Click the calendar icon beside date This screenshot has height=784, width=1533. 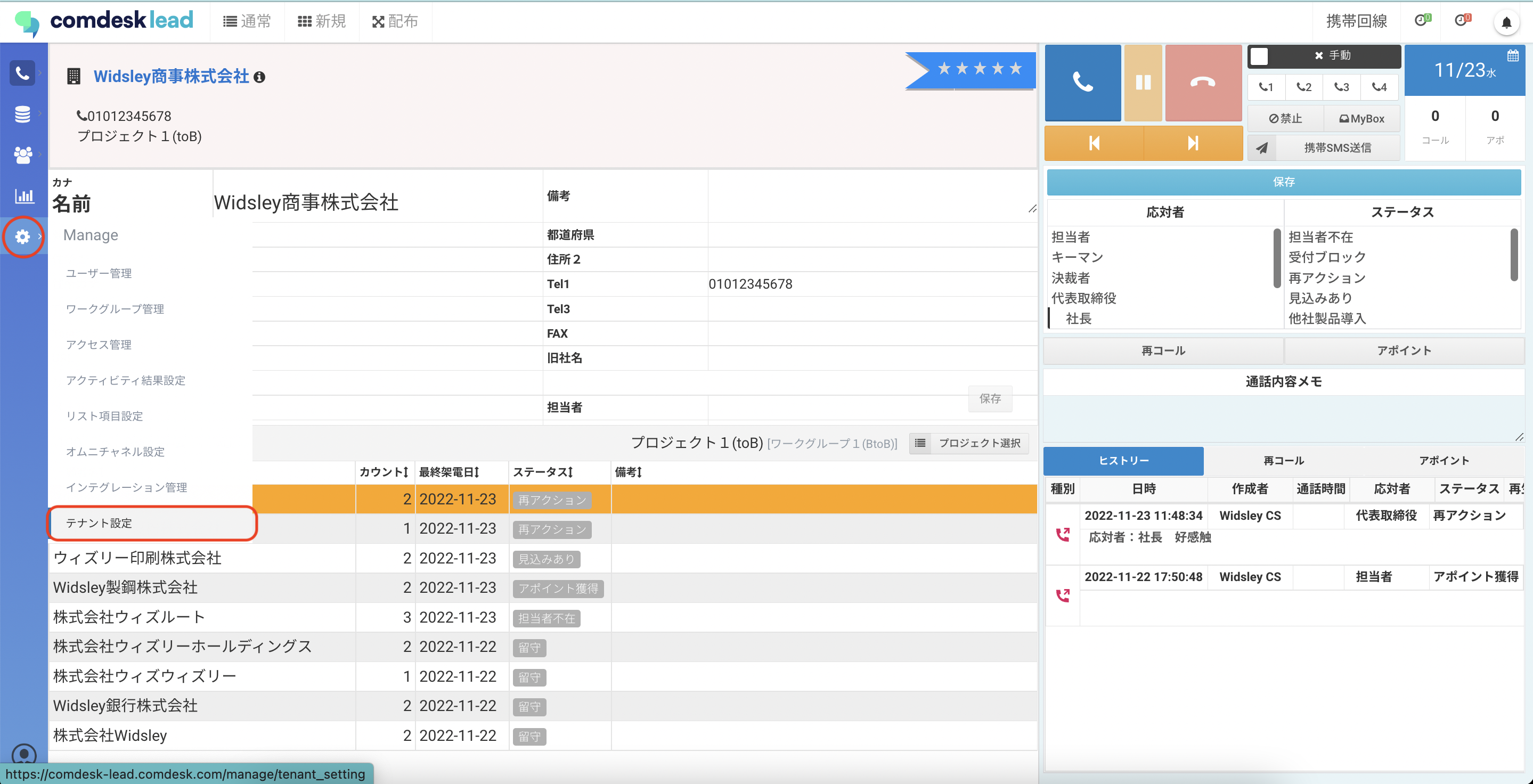coord(1512,56)
